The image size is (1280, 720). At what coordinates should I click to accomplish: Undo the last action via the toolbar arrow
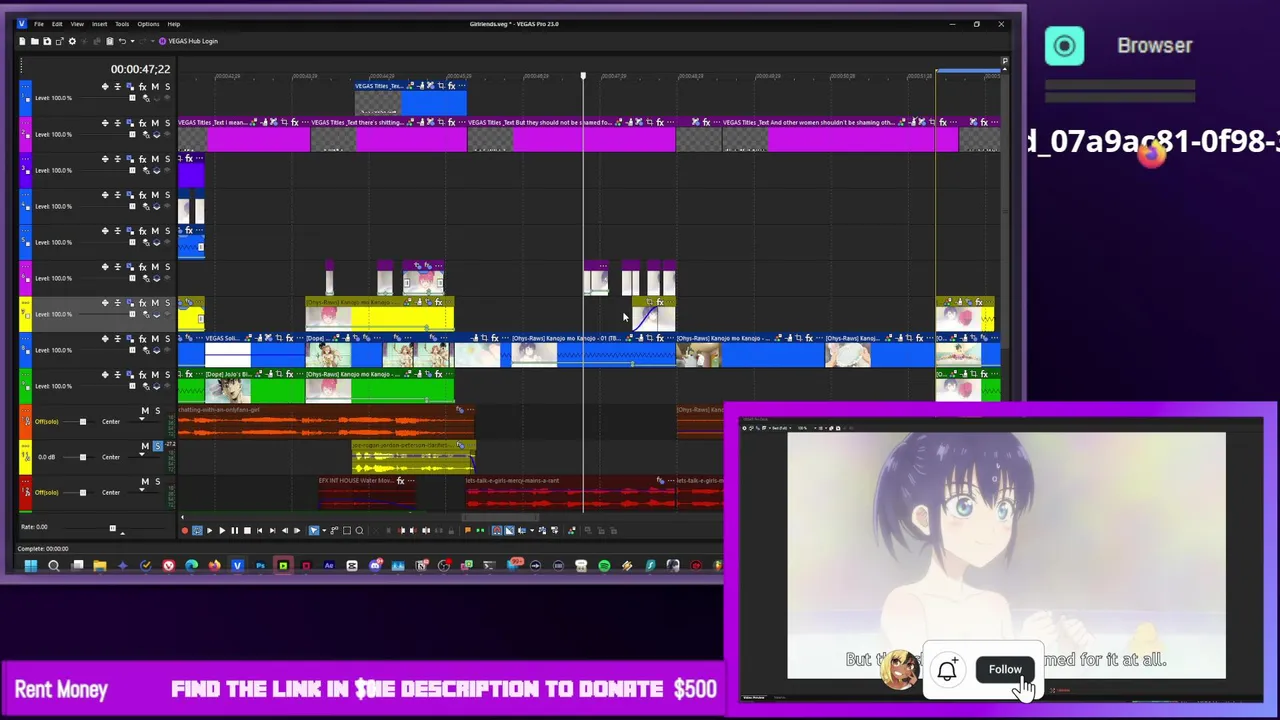coord(122,41)
